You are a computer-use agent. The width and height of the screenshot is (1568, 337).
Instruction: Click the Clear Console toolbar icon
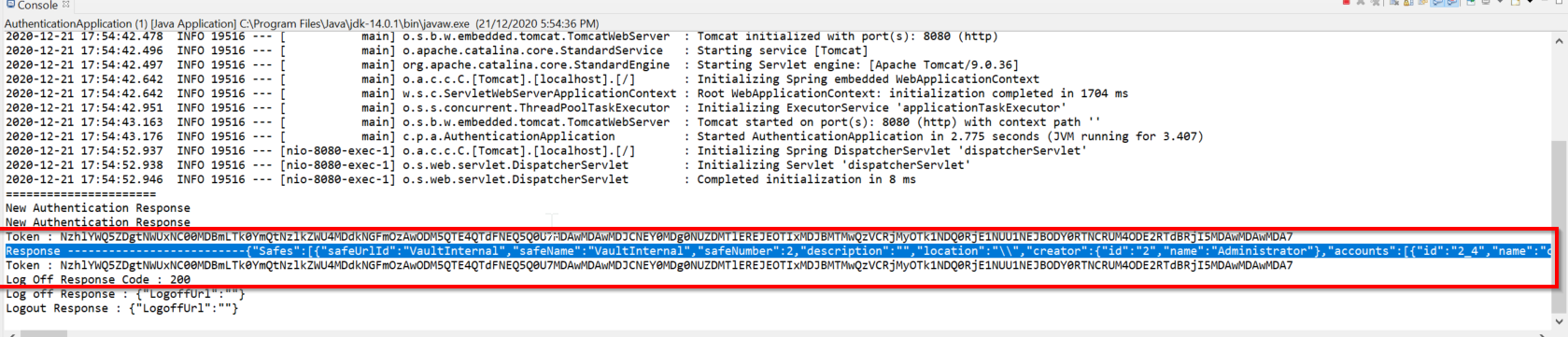coord(1394,3)
